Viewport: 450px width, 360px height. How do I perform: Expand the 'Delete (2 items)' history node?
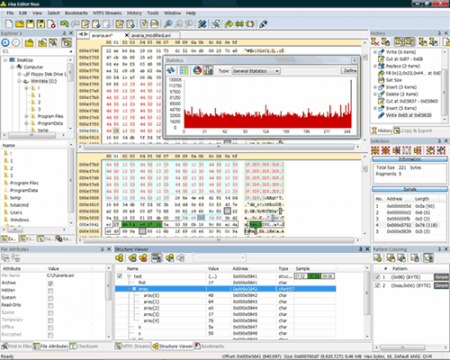tap(375, 94)
